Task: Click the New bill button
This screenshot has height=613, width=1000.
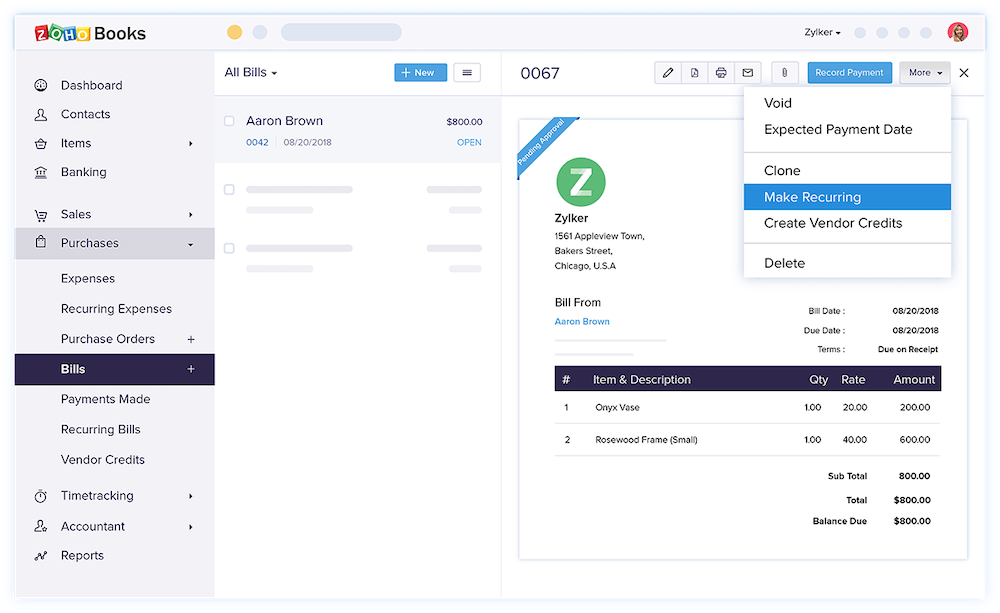Action: (420, 73)
